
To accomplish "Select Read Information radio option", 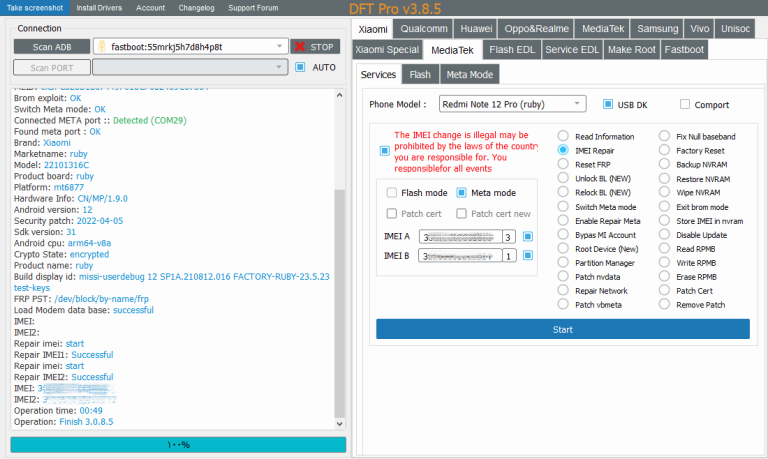I will [563, 136].
